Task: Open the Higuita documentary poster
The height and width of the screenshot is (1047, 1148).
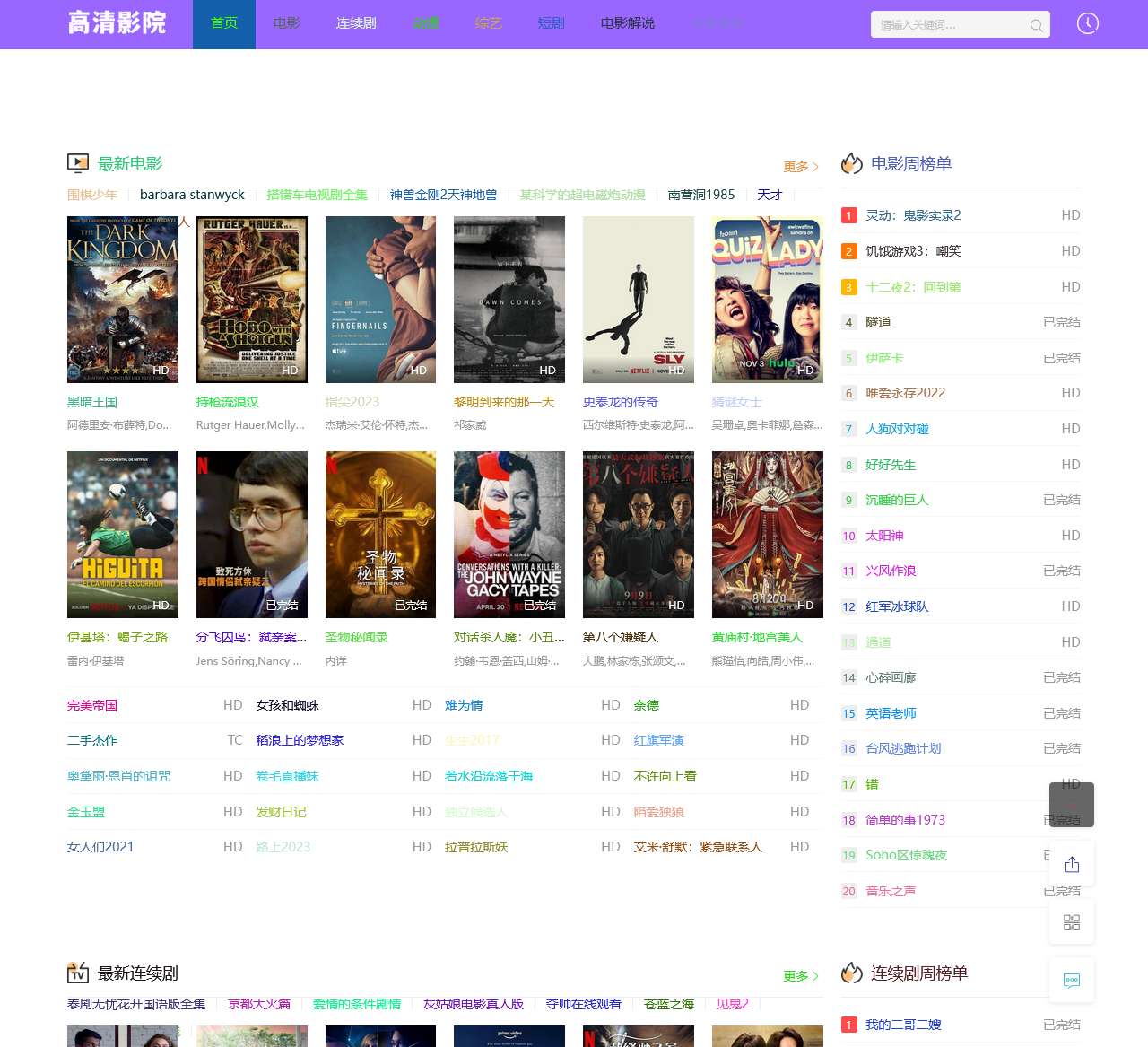Action: coord(123,535)
